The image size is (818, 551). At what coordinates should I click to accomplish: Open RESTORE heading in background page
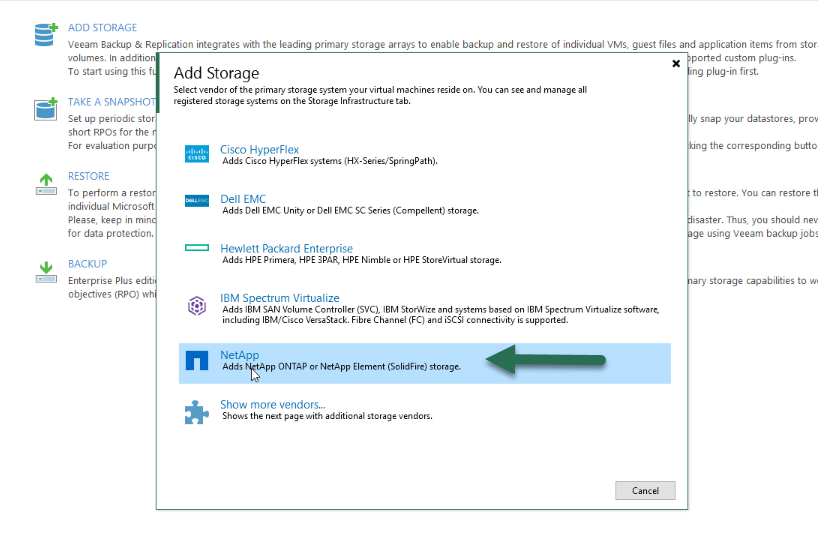(x=89, y=176)
